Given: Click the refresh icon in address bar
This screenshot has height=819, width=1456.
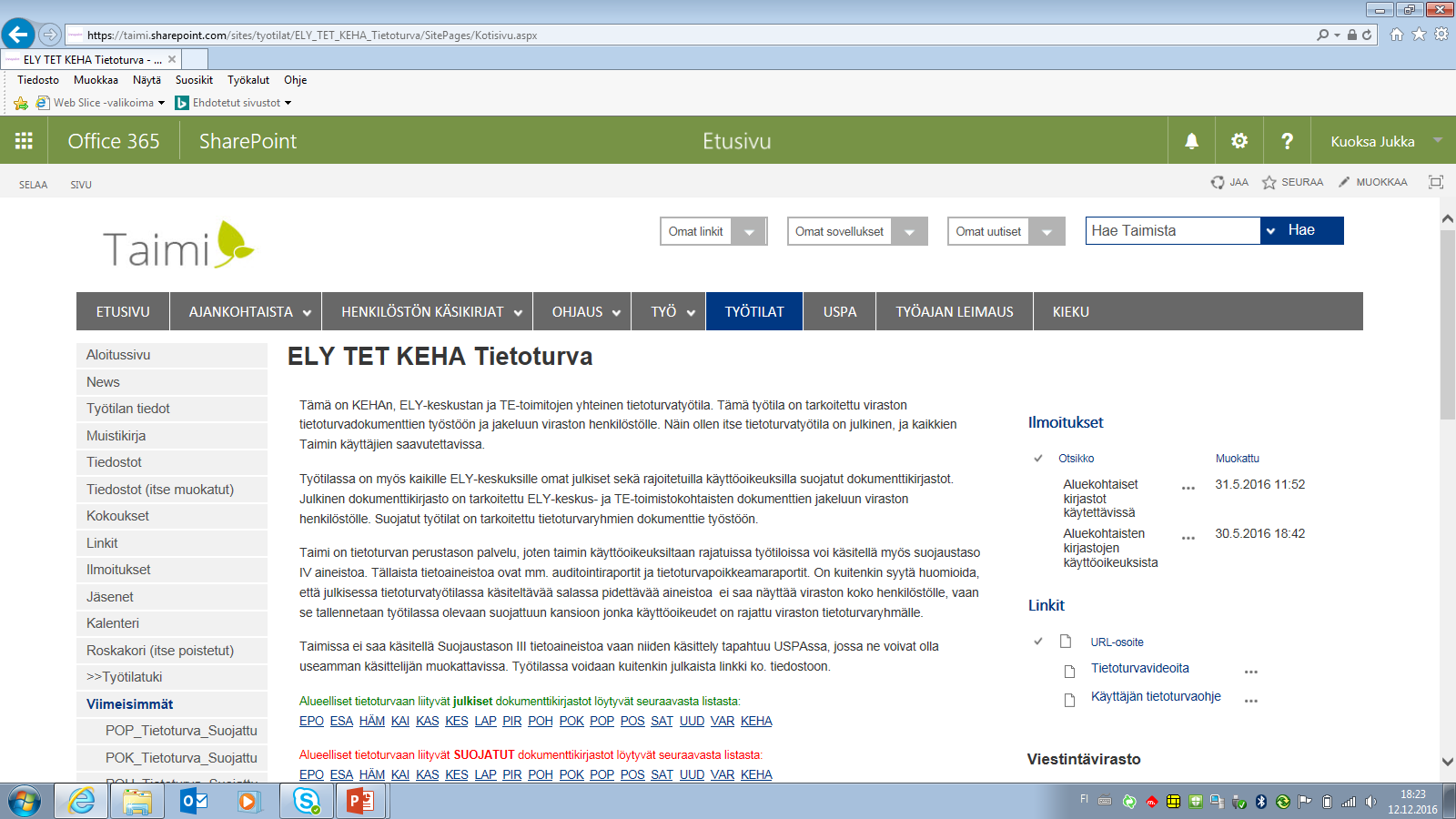Looking at the screenshot, I should tap(1367, 35).
